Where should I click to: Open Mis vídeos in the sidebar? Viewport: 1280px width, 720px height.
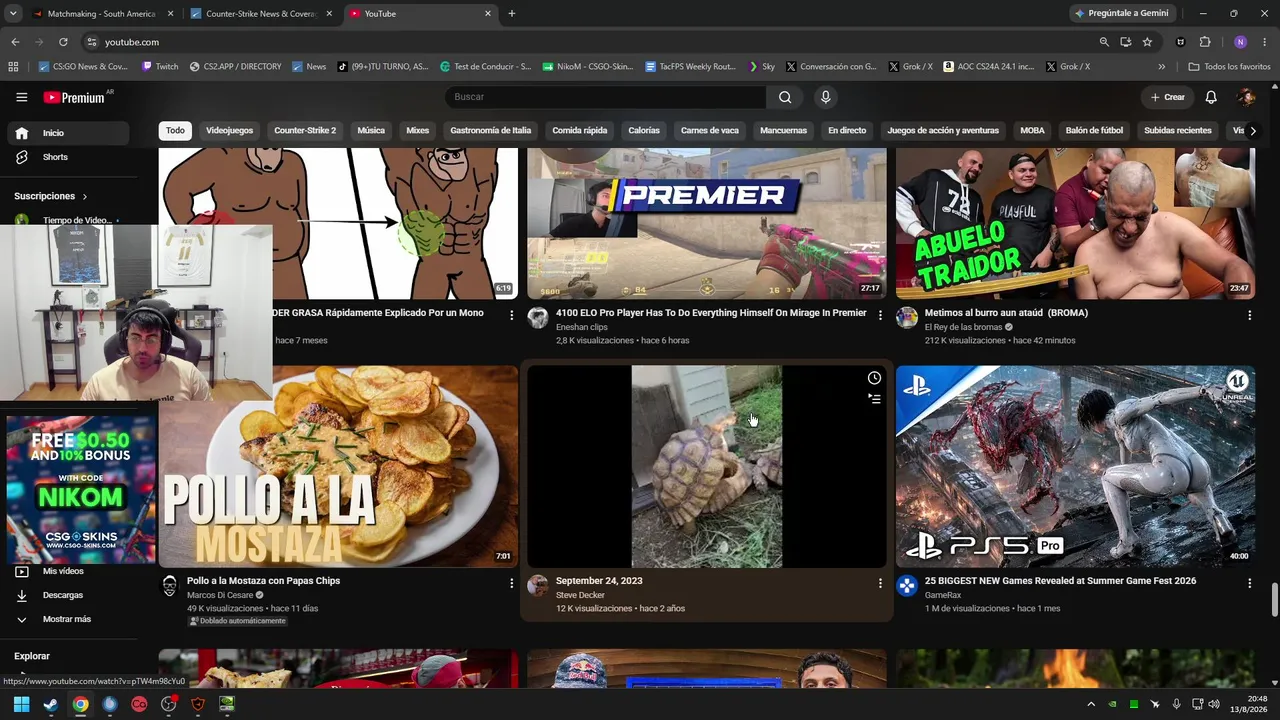coord(63,571)
